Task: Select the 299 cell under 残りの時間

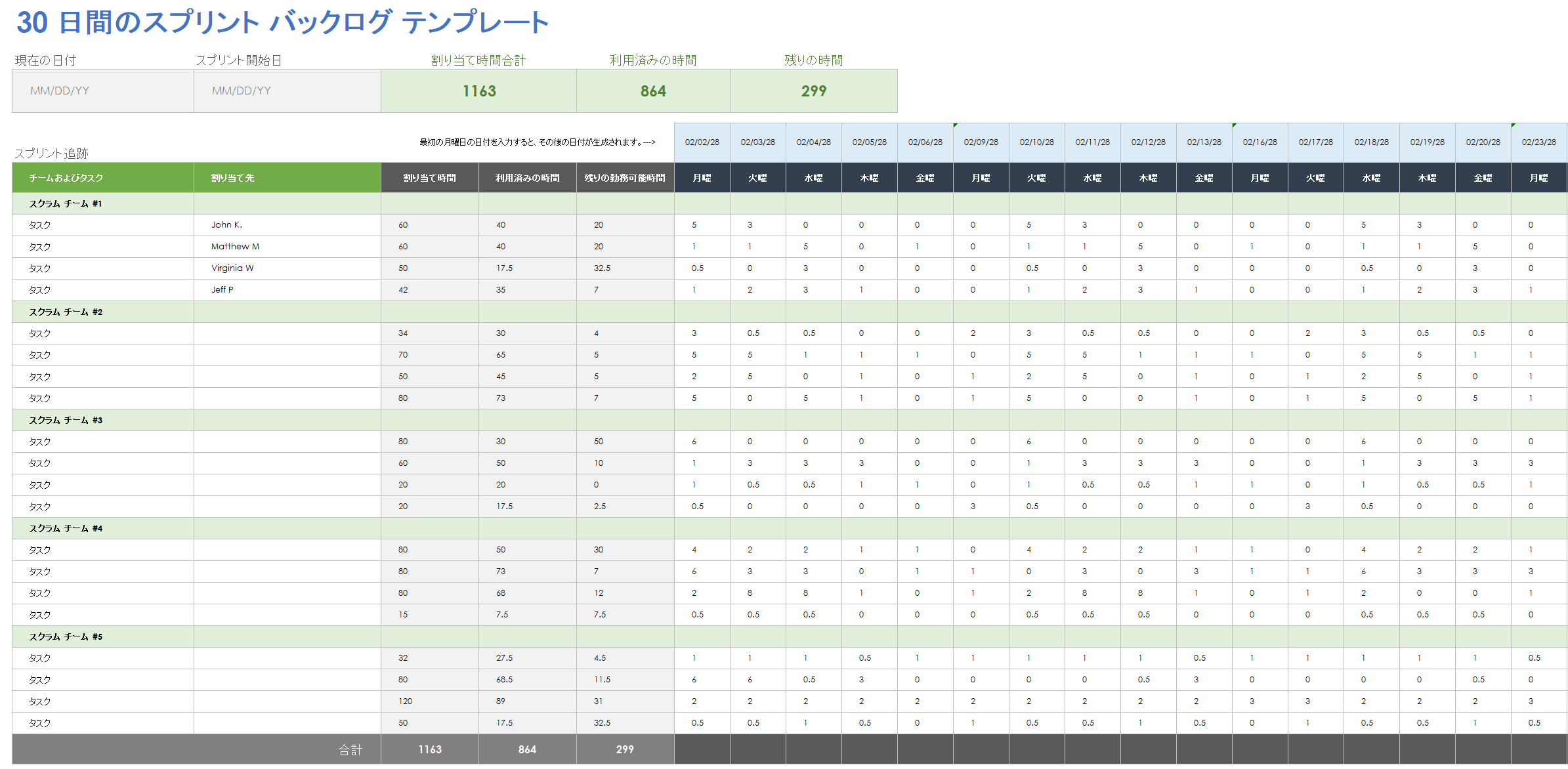Action: click(814, 91)
